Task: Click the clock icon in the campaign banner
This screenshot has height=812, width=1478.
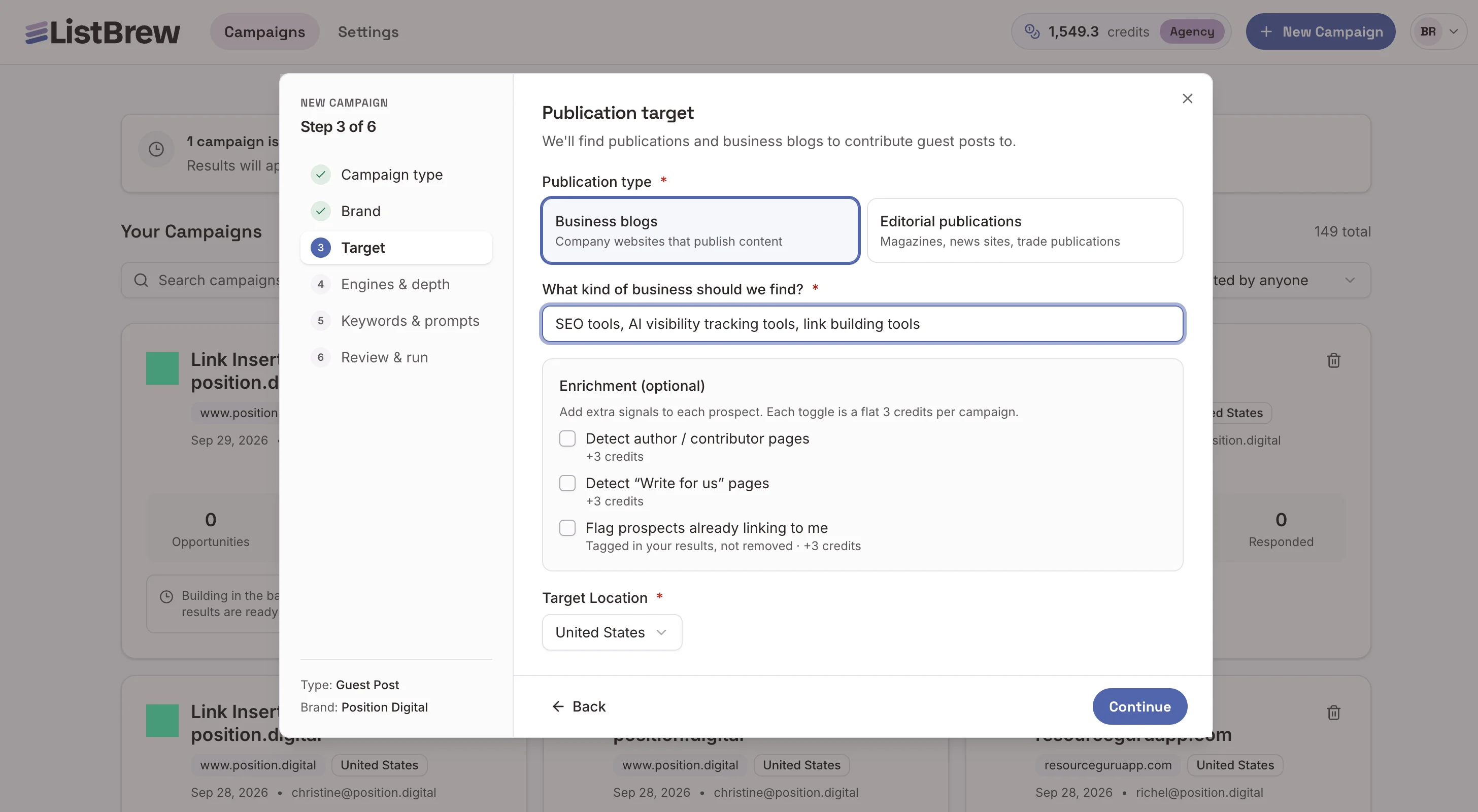Action: (156, 149)
